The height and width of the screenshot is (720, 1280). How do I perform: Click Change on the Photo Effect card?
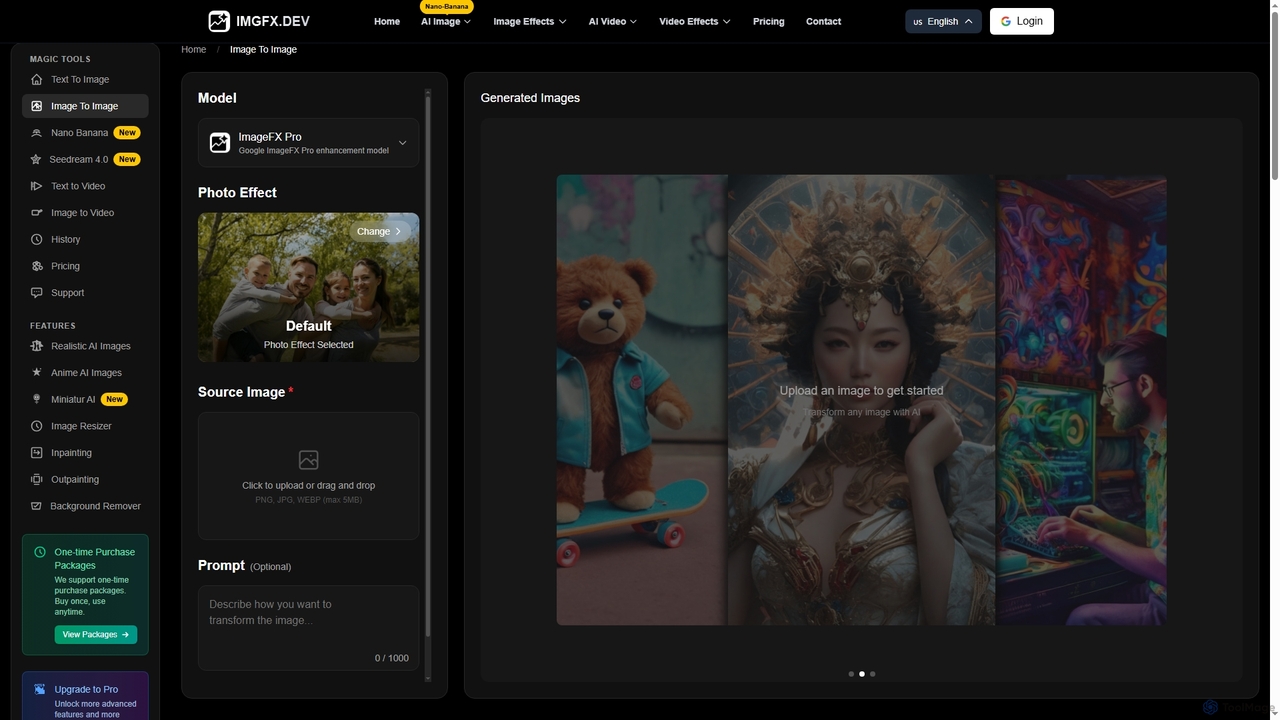pos(379,231)
